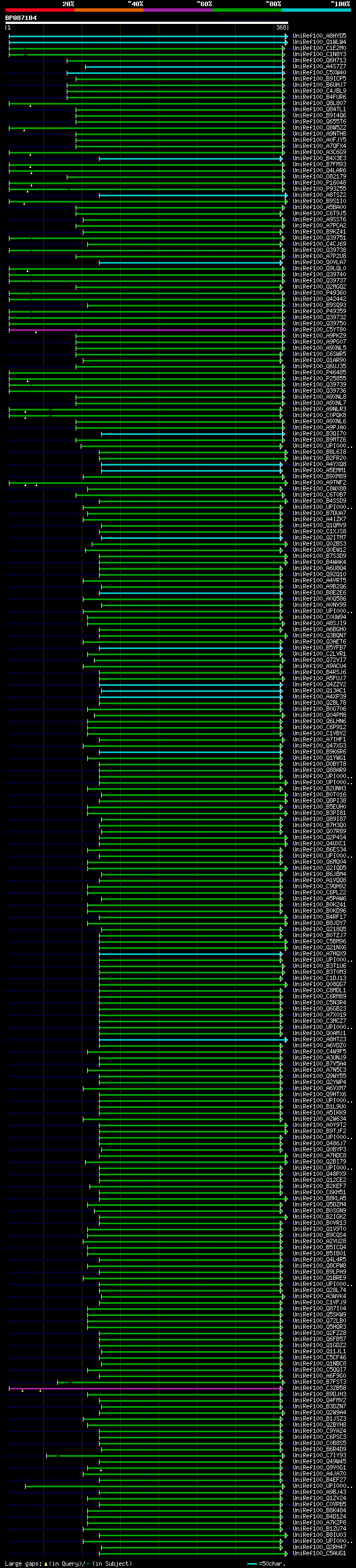Click the purple alignment bar for UniRef100_C3ZB58

(145, 1388)
